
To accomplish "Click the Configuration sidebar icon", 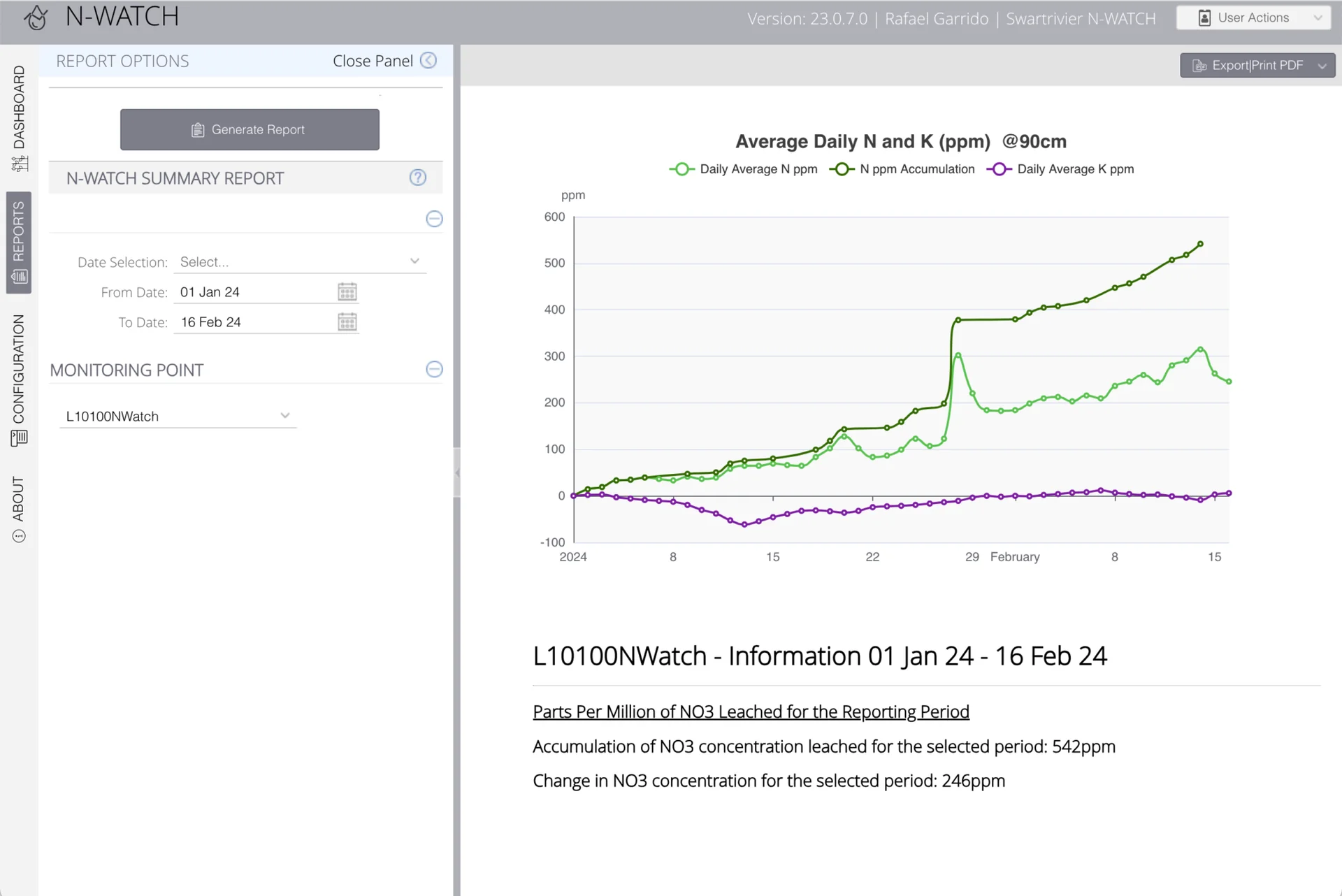I will pyautogui.click(x=19, y=438).
